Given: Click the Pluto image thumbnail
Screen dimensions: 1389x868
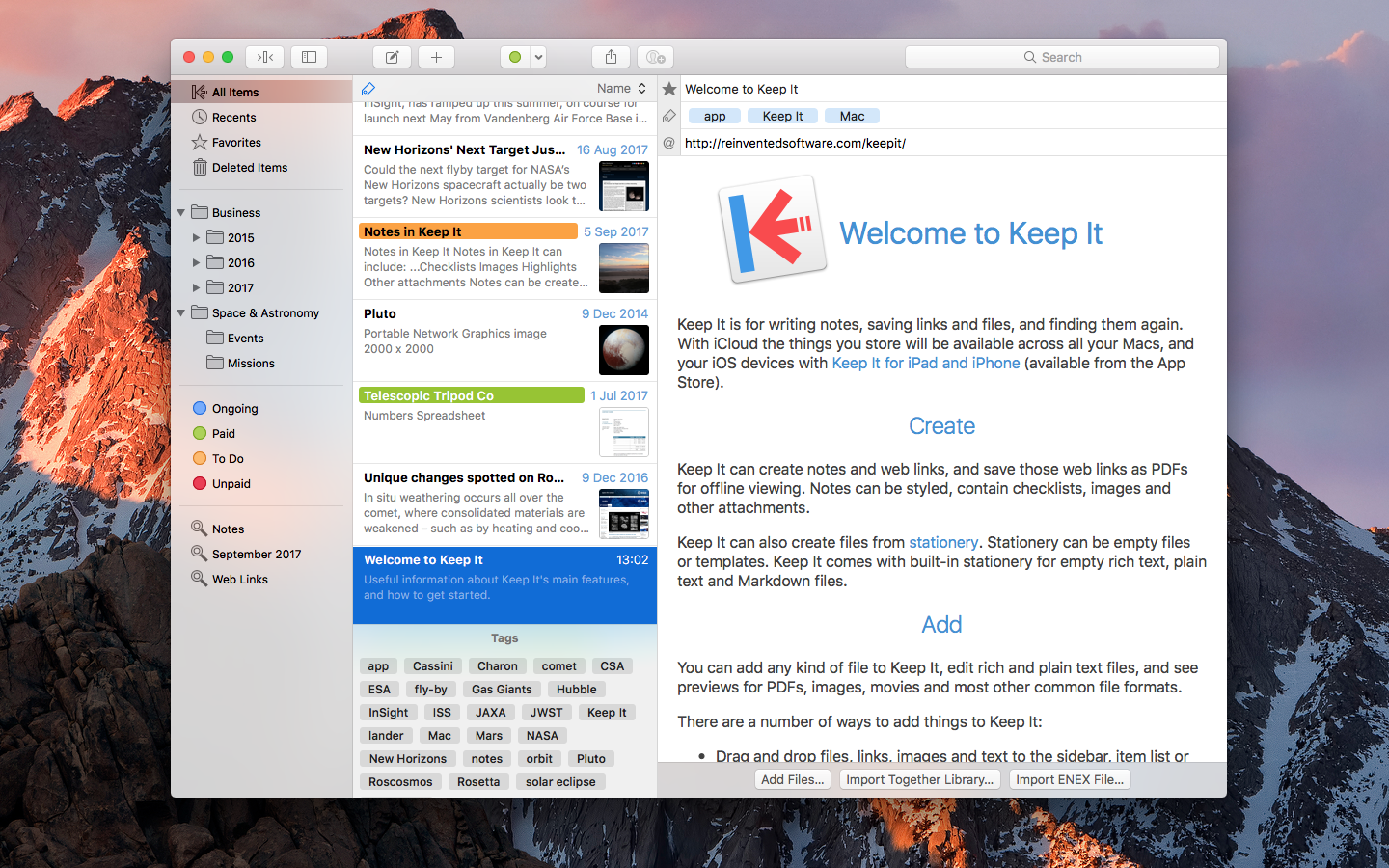Looking at the screenshot, I should 624,350.
